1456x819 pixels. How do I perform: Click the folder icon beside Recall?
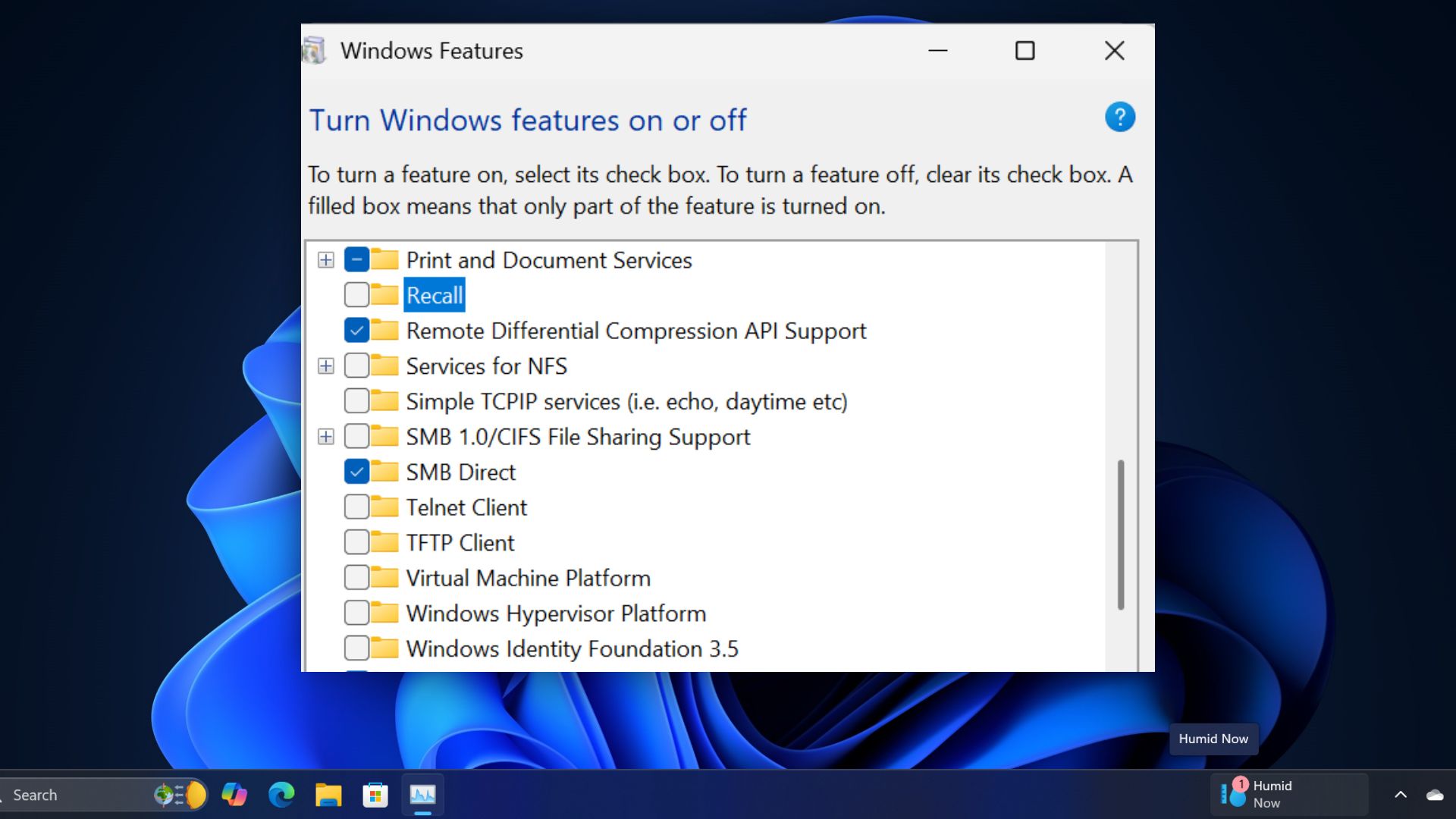[x=384, y=294]
